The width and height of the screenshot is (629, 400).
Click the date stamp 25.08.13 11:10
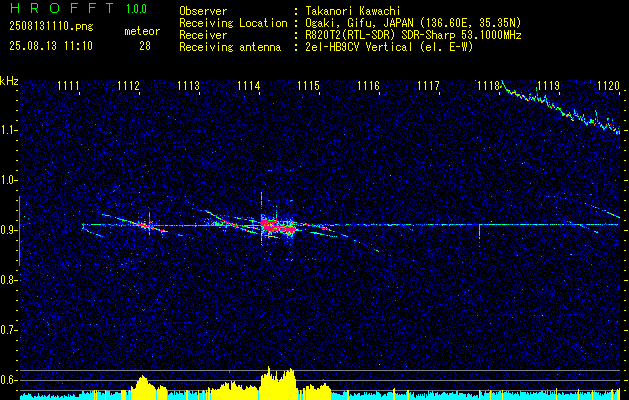tap(51, 46)
